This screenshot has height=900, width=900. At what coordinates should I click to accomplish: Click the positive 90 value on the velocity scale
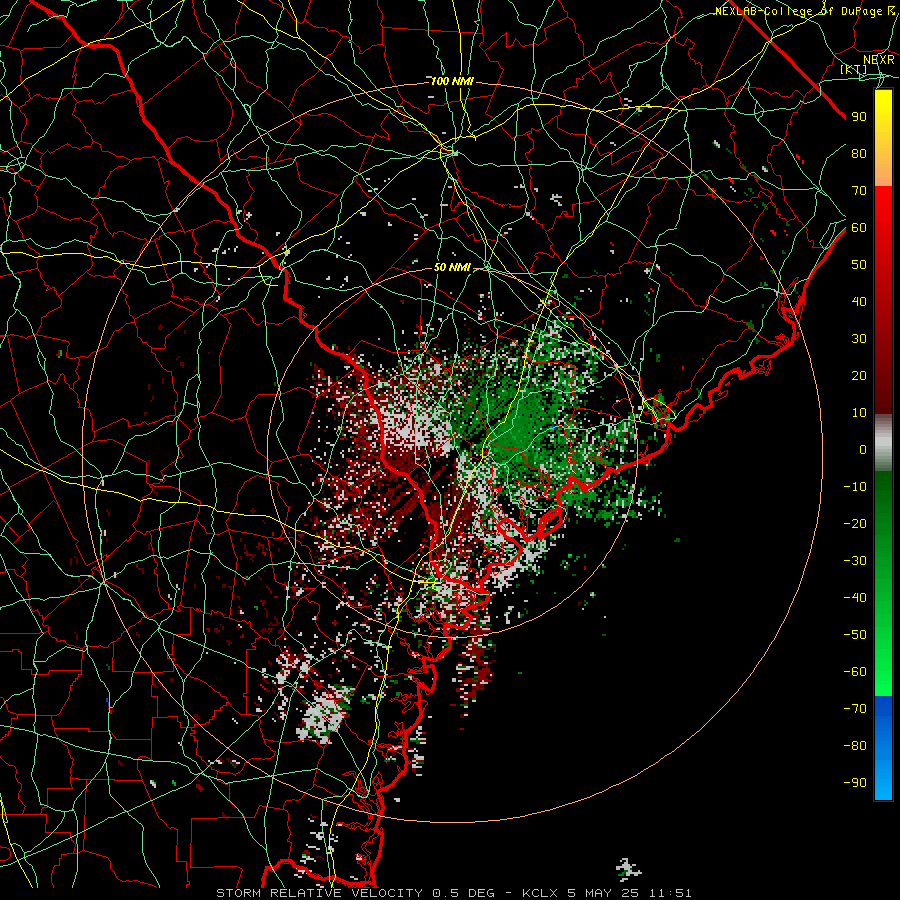pos(859,117)
